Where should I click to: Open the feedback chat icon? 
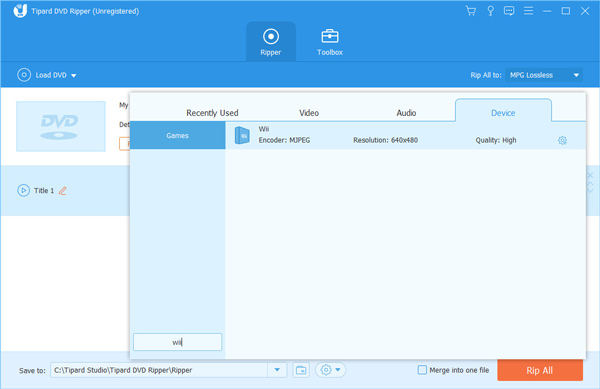pos(509,11)
